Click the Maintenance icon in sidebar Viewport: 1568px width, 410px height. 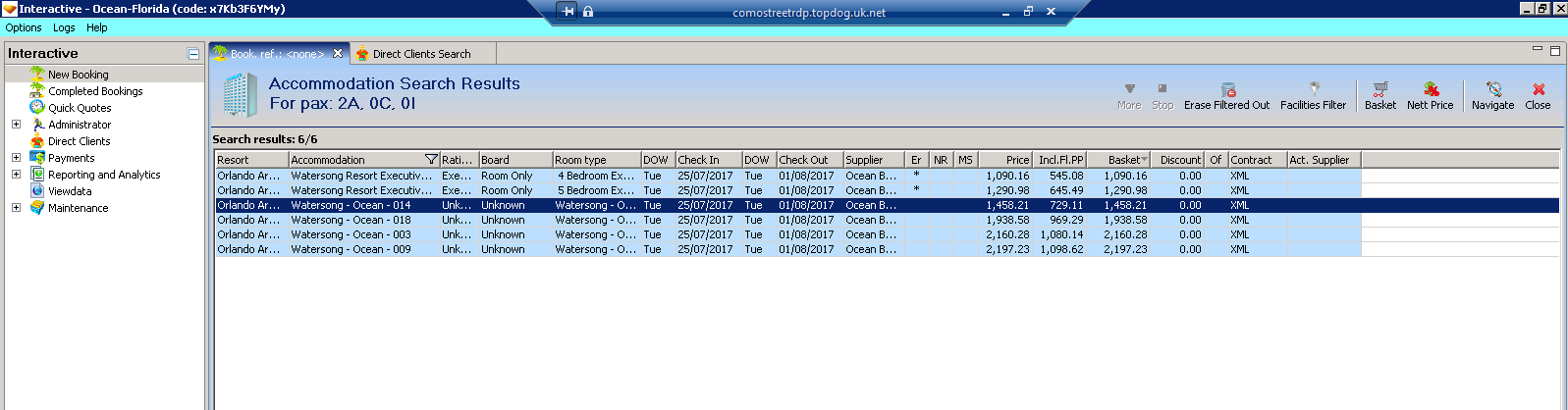point(37,207)
